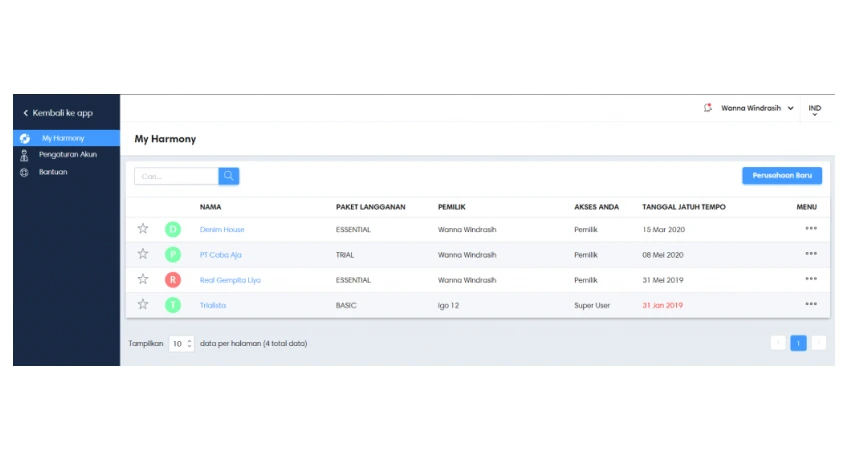Open the Trialista company link
This screenshot has height=460, width=847.
(213, 305)
